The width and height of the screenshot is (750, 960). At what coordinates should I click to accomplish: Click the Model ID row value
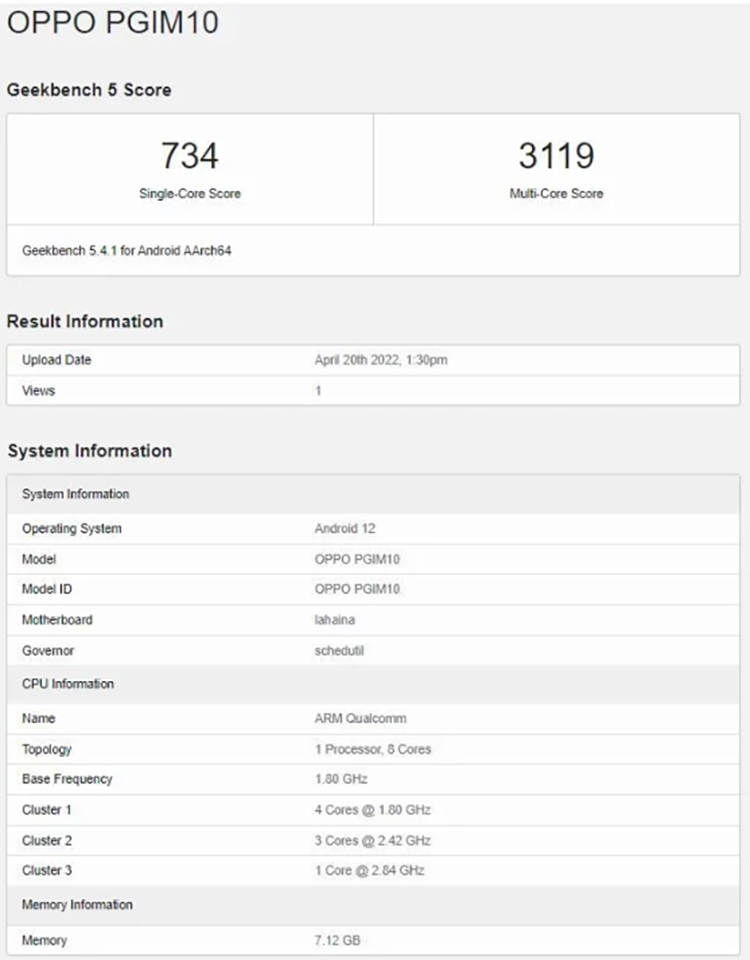point(357,589)
